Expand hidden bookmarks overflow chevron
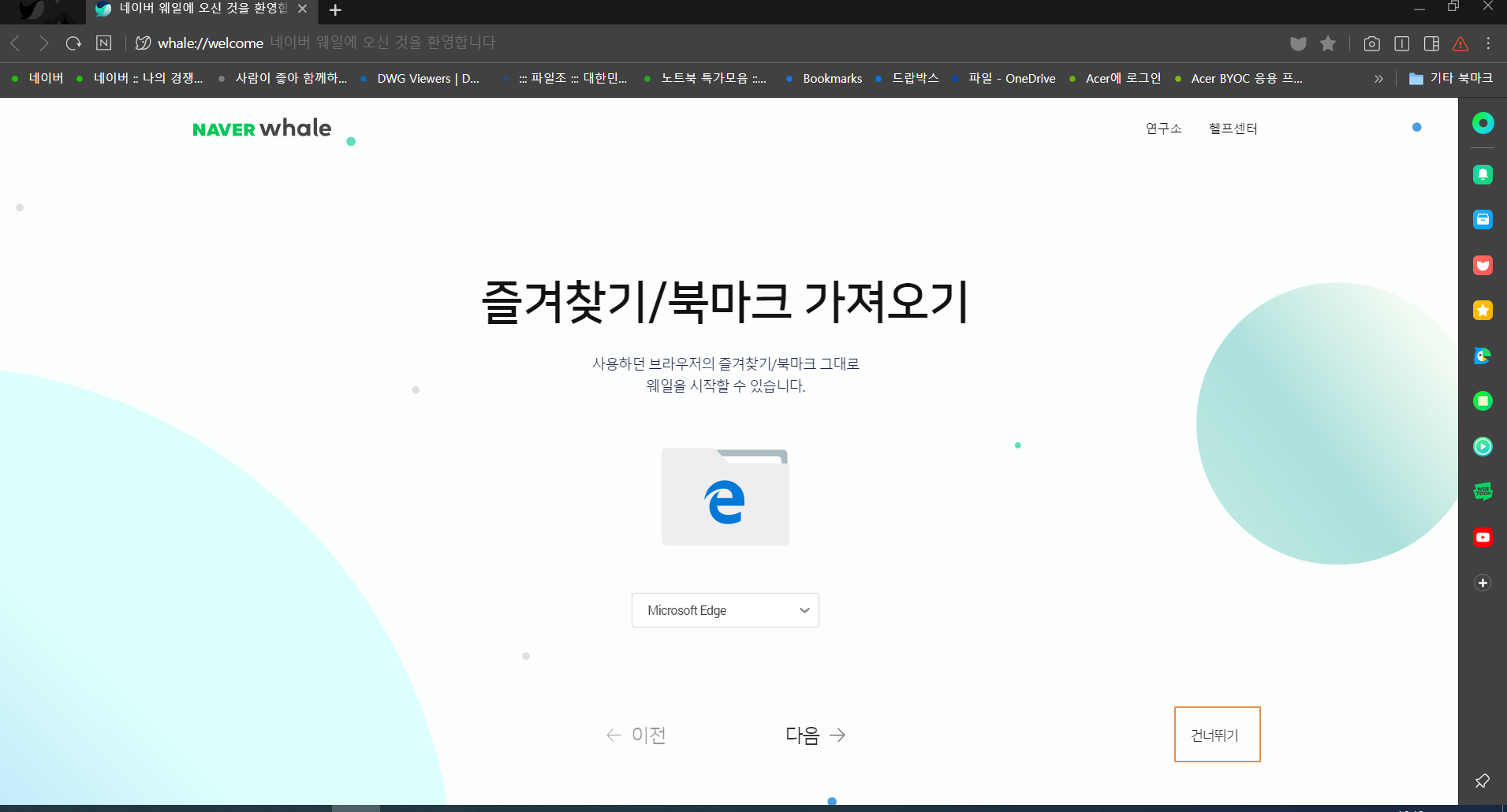The width and height of the screenshot is (1507, 812). tap(1378, 79)
